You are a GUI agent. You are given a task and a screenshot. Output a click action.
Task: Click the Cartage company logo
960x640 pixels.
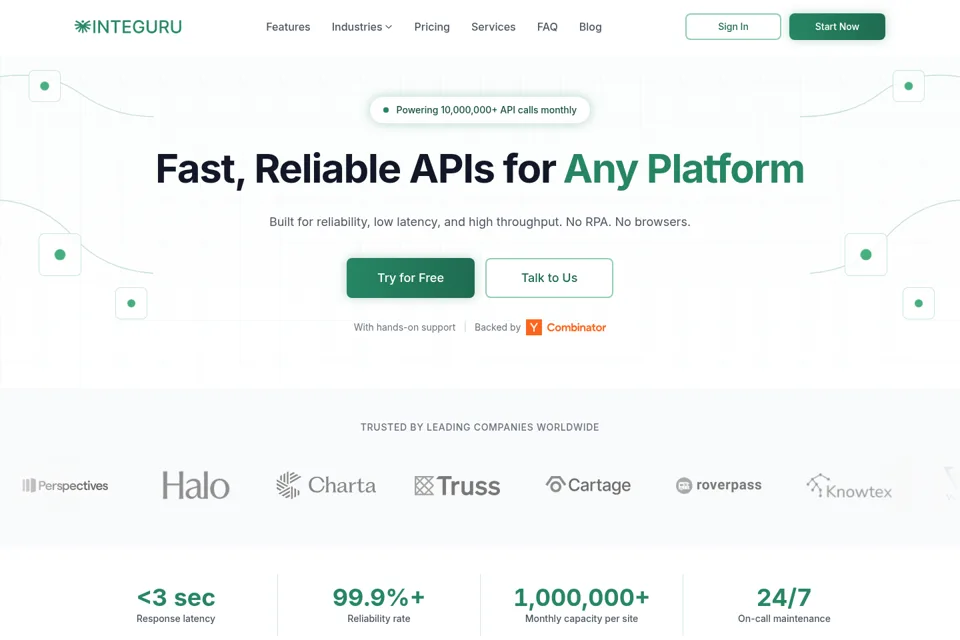[x=588, y=485]
